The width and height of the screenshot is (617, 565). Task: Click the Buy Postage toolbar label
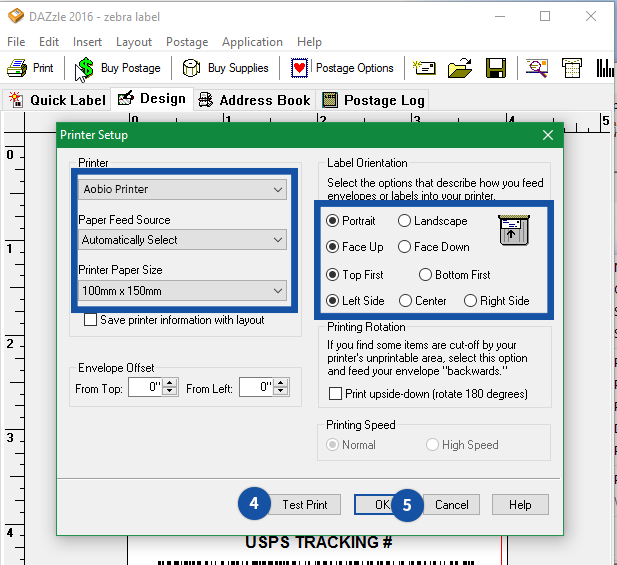pos(131,68)
